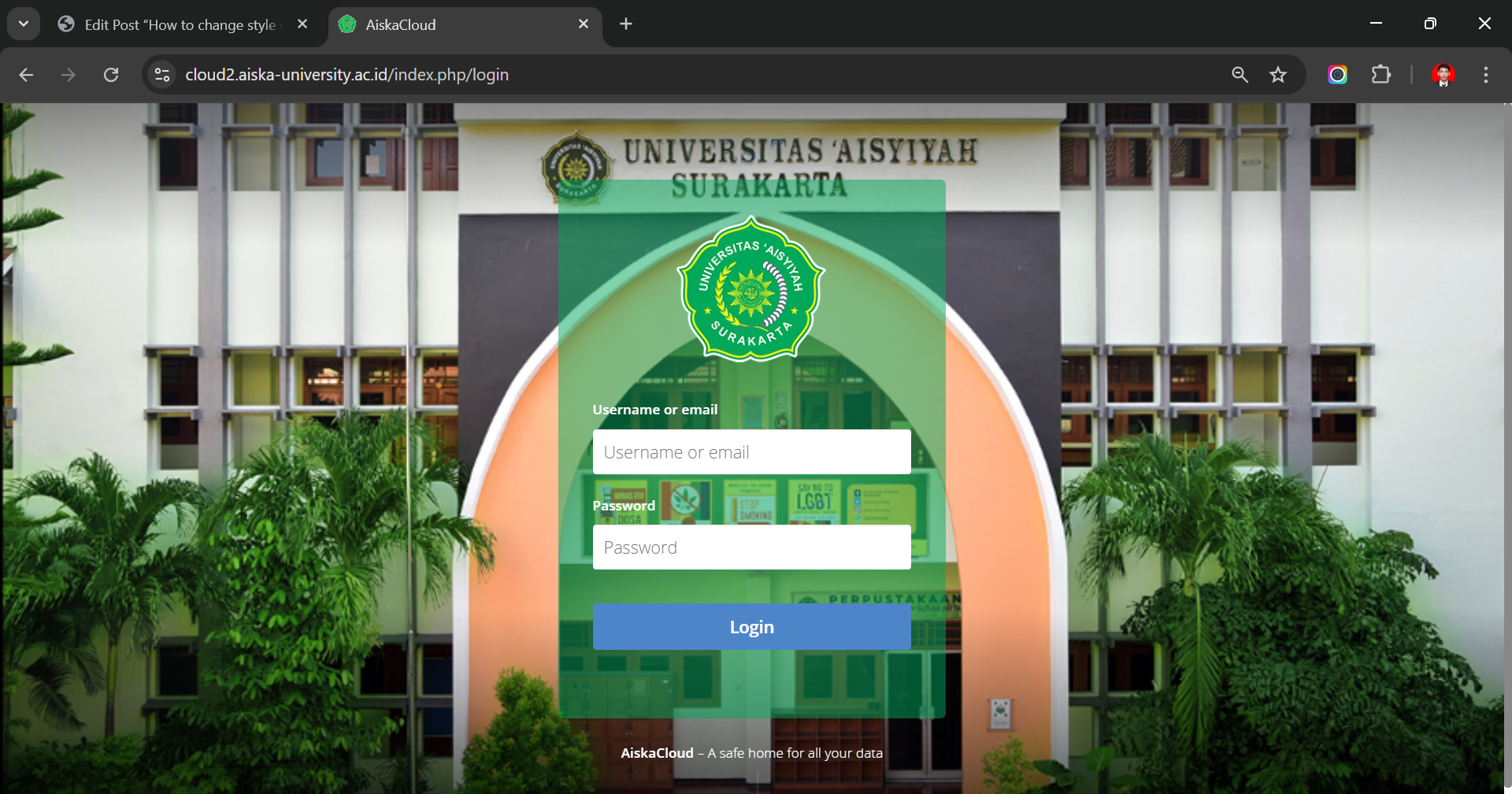Reload the AiskaCloud login page

pyautogui.click(x=111, y=75)
